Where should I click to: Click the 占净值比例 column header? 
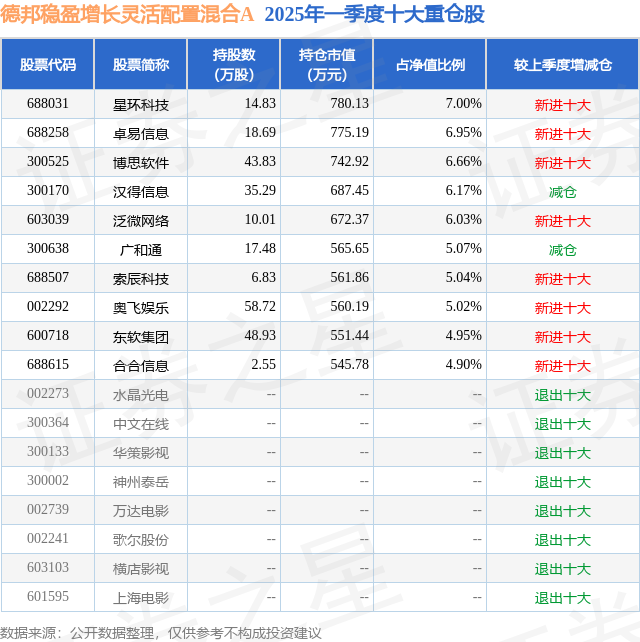(x=430, y=64)
